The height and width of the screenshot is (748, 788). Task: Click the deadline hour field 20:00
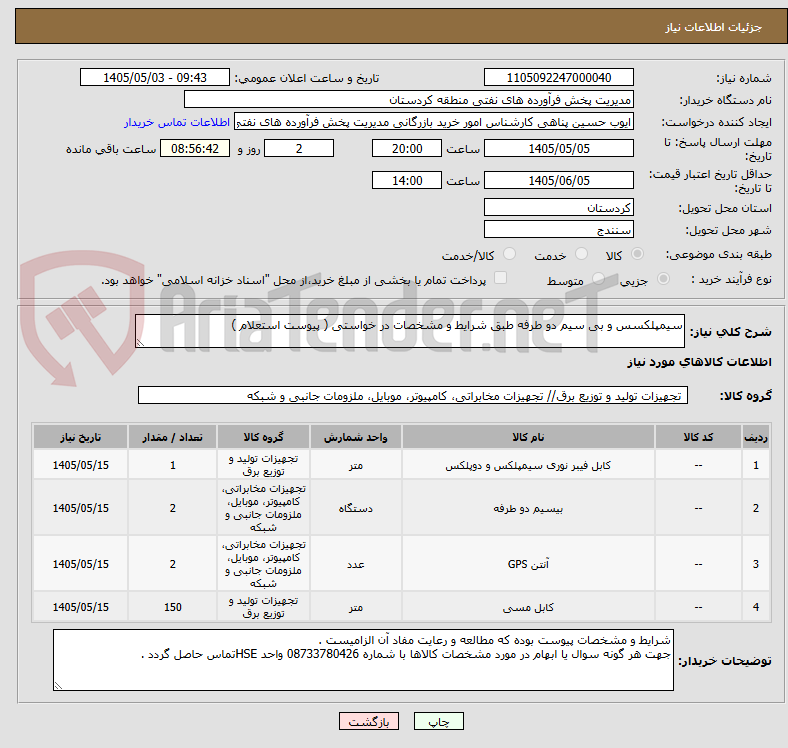(x=407, y=149)
